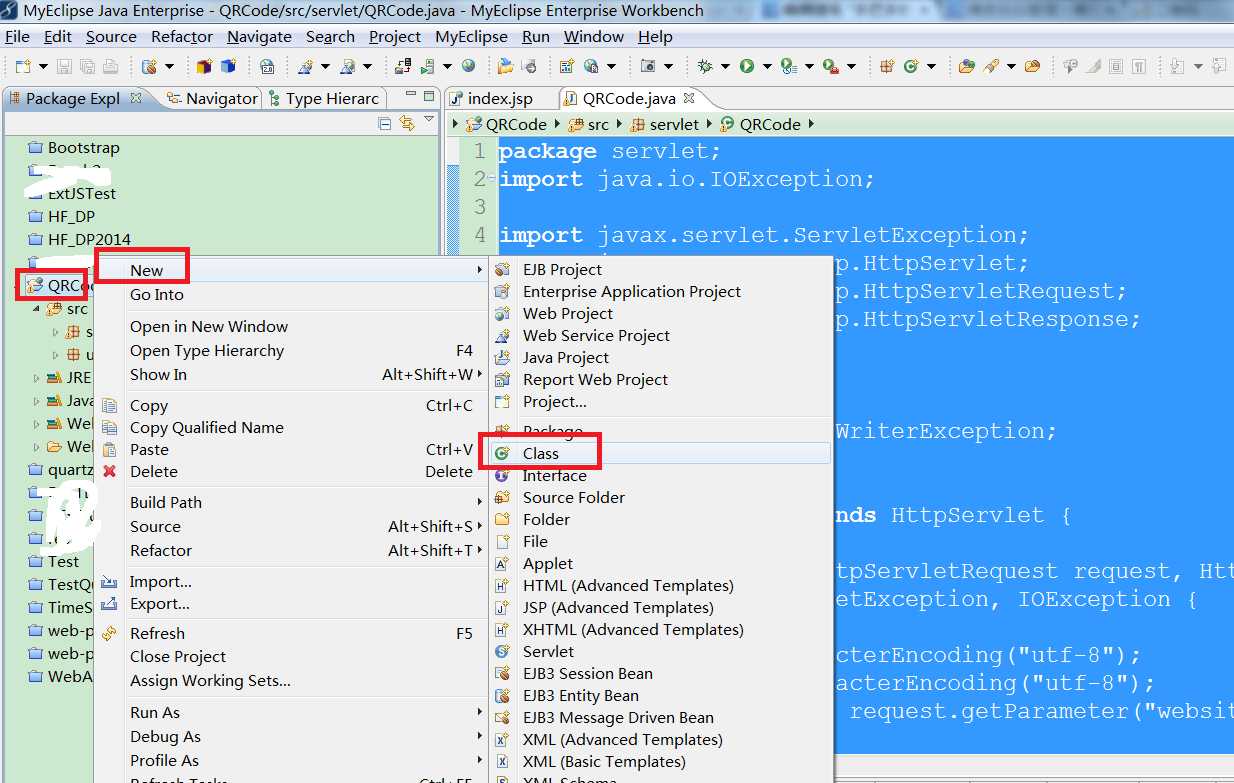
Task: Close the Package Explorer tab
Action: pos(136,98)
